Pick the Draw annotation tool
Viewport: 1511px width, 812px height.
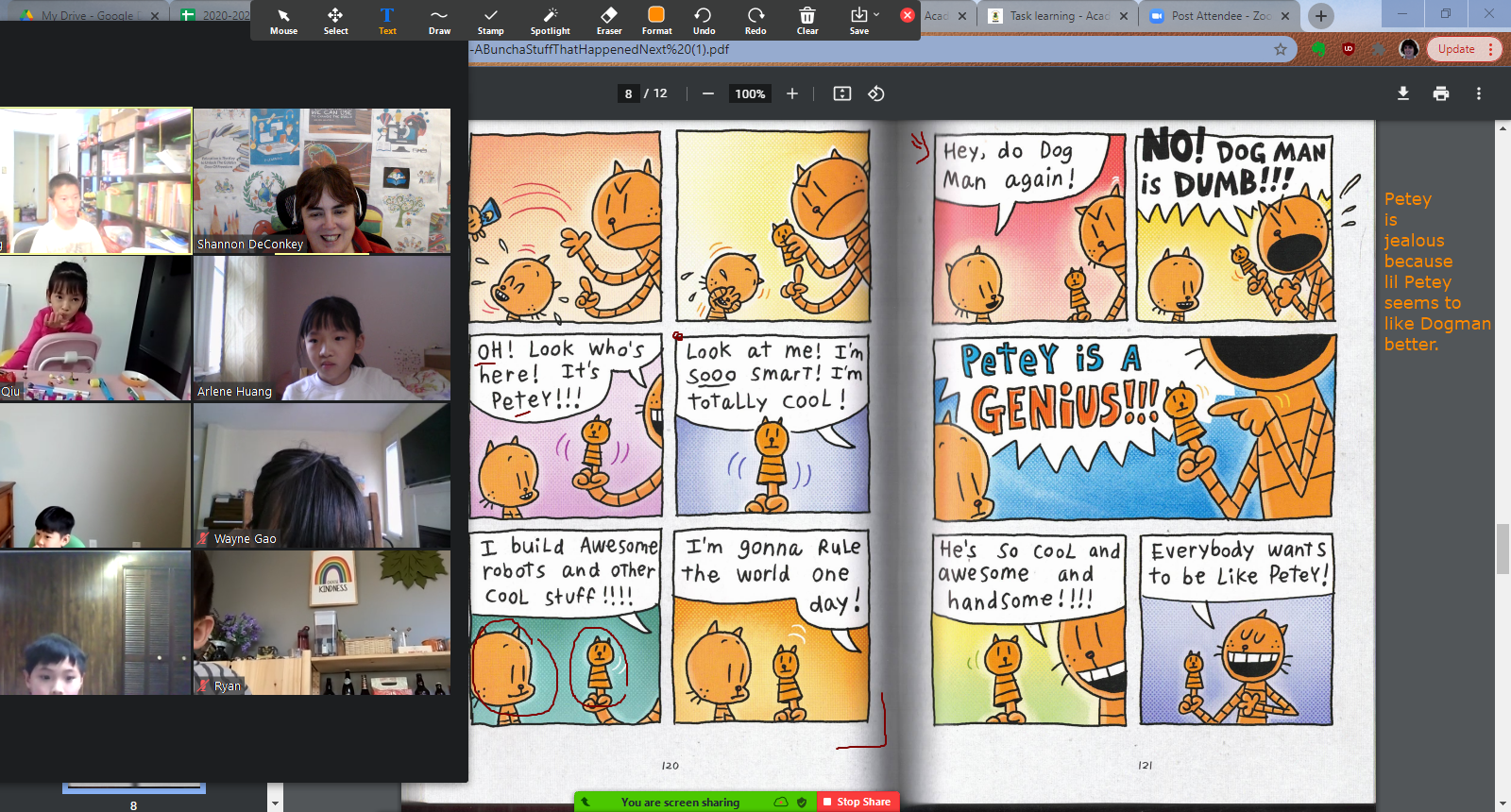click(x=439, y=21)
